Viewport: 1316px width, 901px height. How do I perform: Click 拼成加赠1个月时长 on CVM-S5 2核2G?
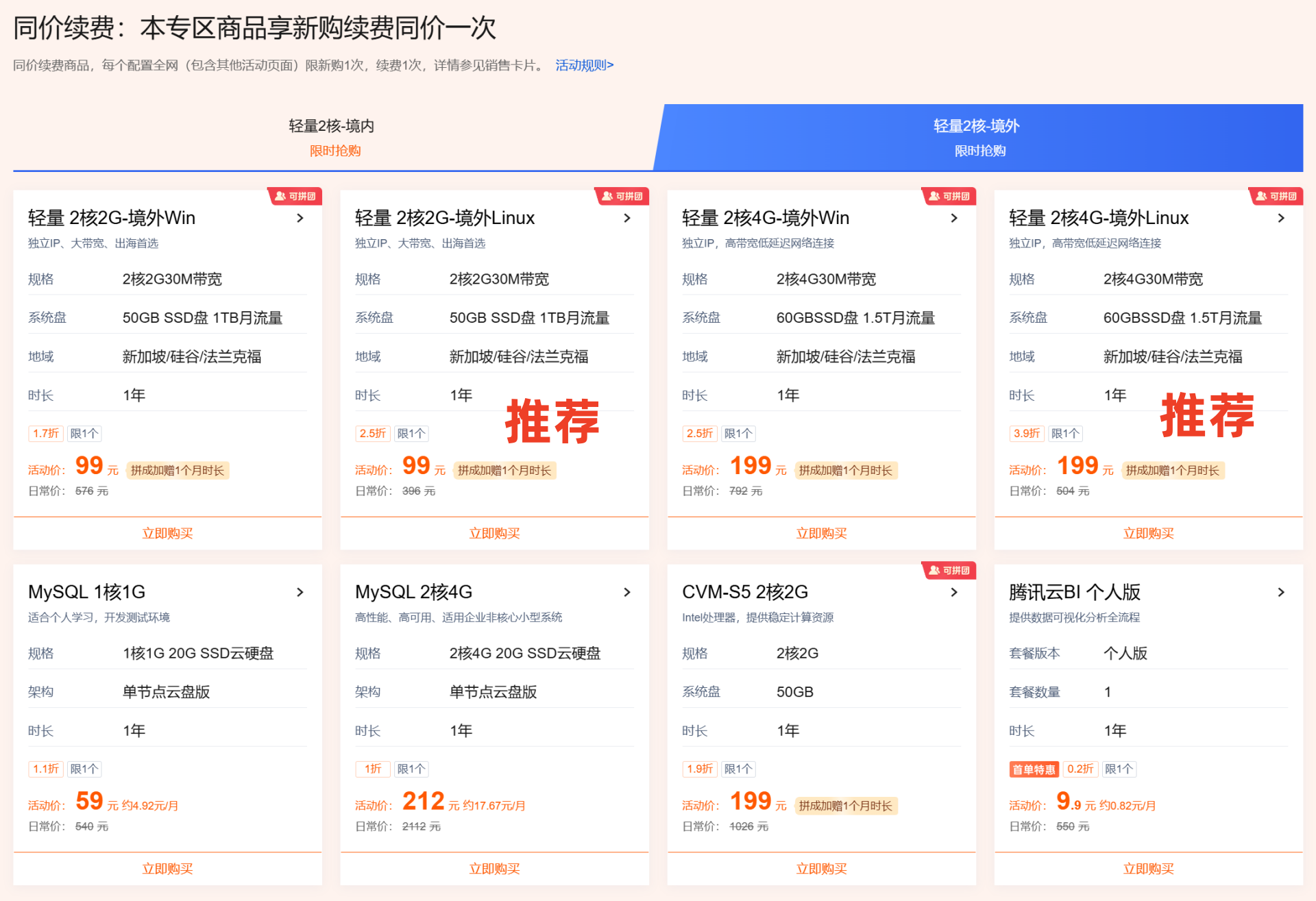(845, 806)
